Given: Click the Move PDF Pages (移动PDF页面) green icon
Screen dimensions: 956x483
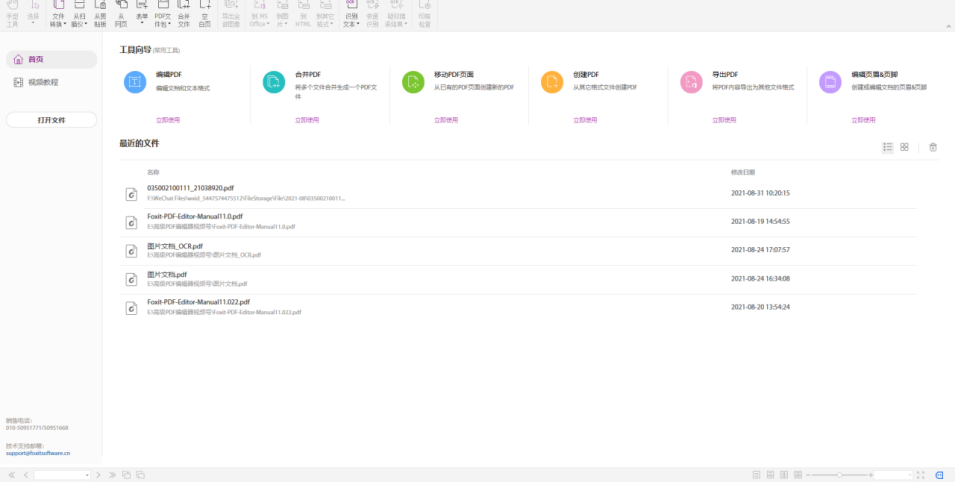Looking at the screenshot, I should click(413, 82).
